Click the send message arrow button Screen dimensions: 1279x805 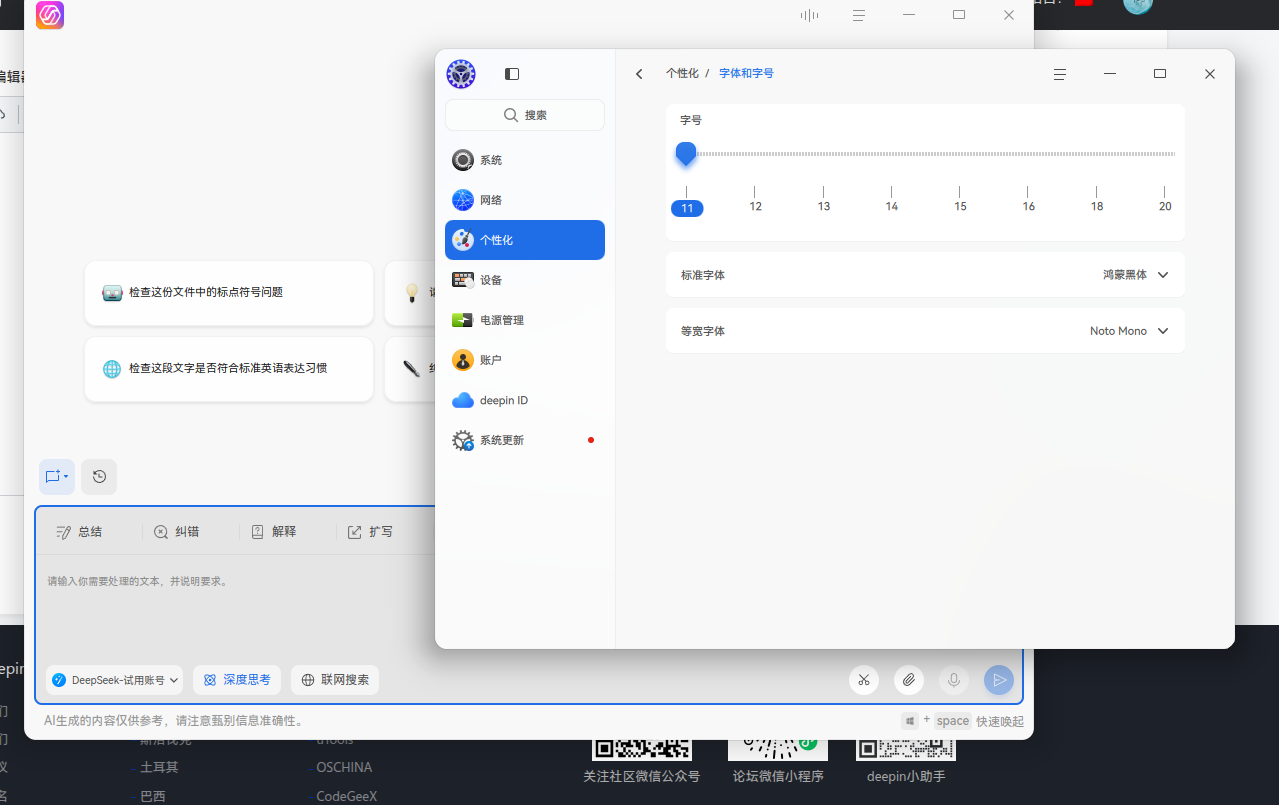pos(999,680)
